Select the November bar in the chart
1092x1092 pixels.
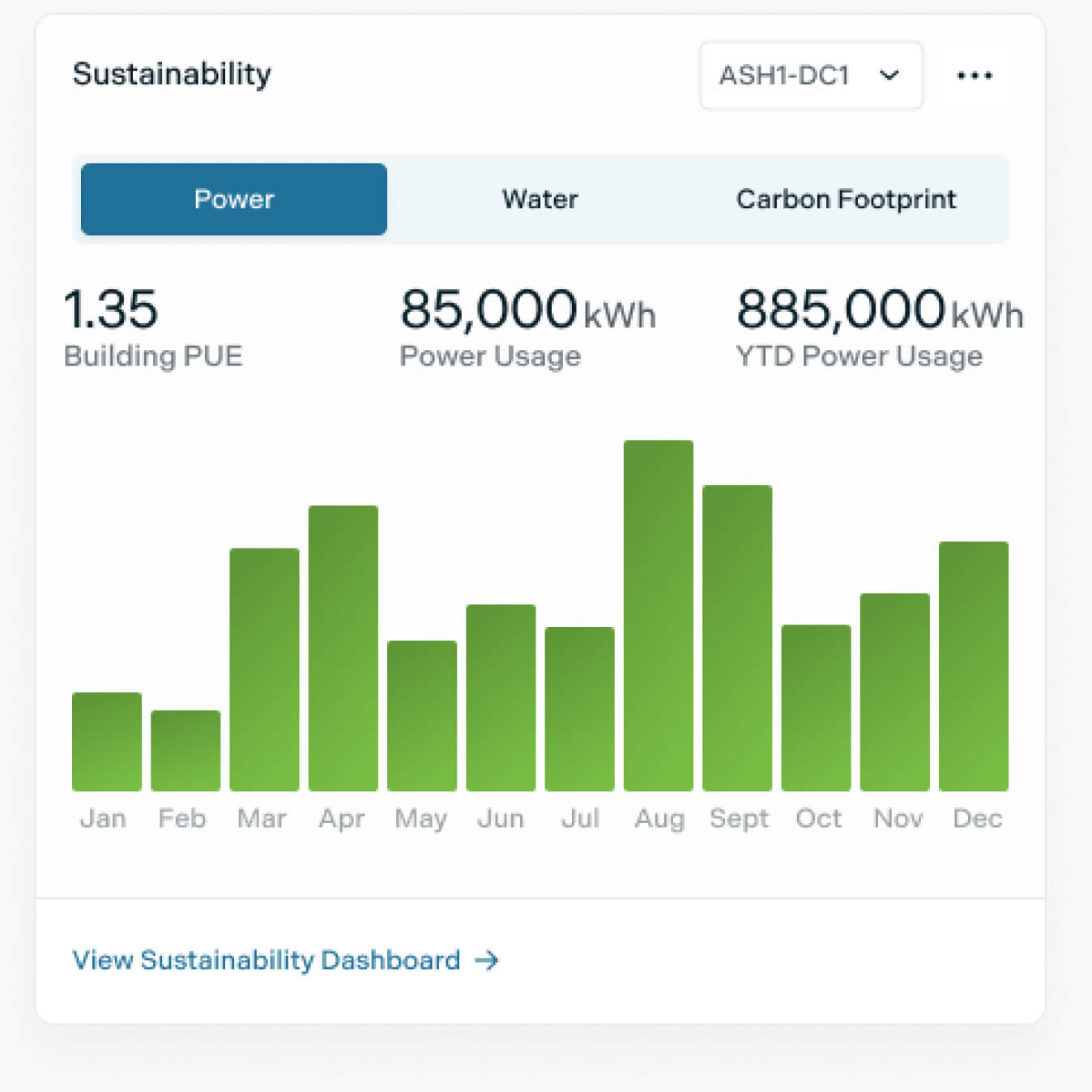pyautogui.click(x=894, y=692)
